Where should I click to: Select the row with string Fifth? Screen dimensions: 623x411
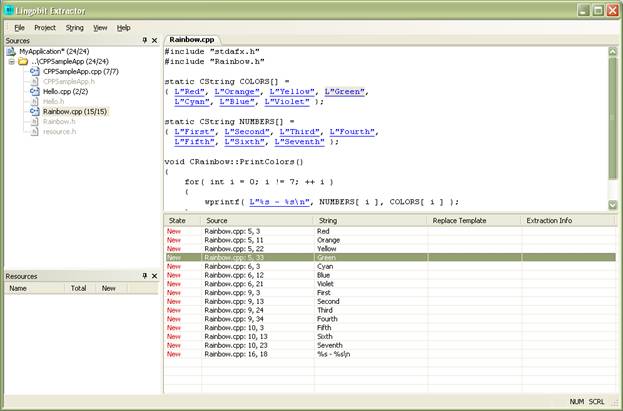click(390, 328)
